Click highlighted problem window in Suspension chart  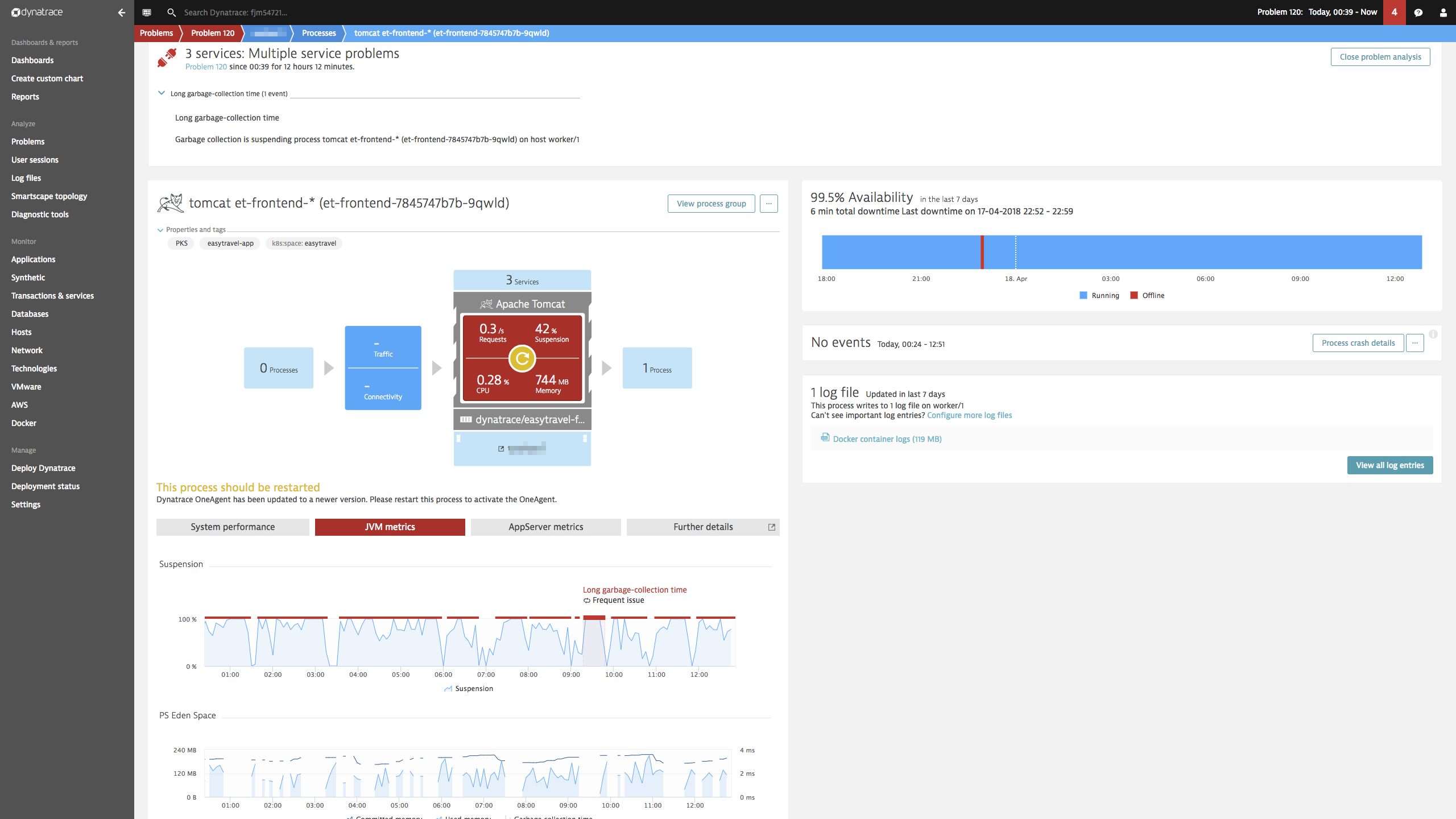click(594, 641)
